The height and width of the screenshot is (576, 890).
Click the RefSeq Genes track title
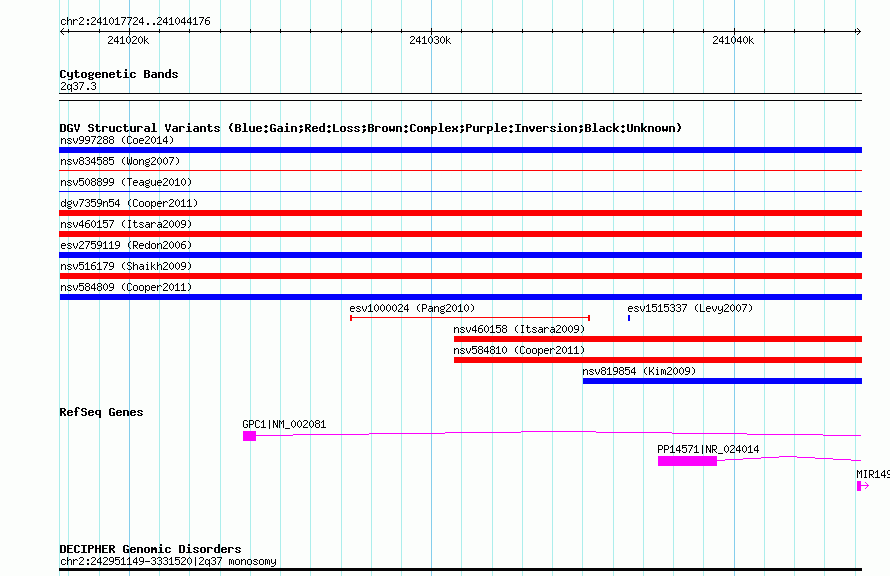[101, 412]
